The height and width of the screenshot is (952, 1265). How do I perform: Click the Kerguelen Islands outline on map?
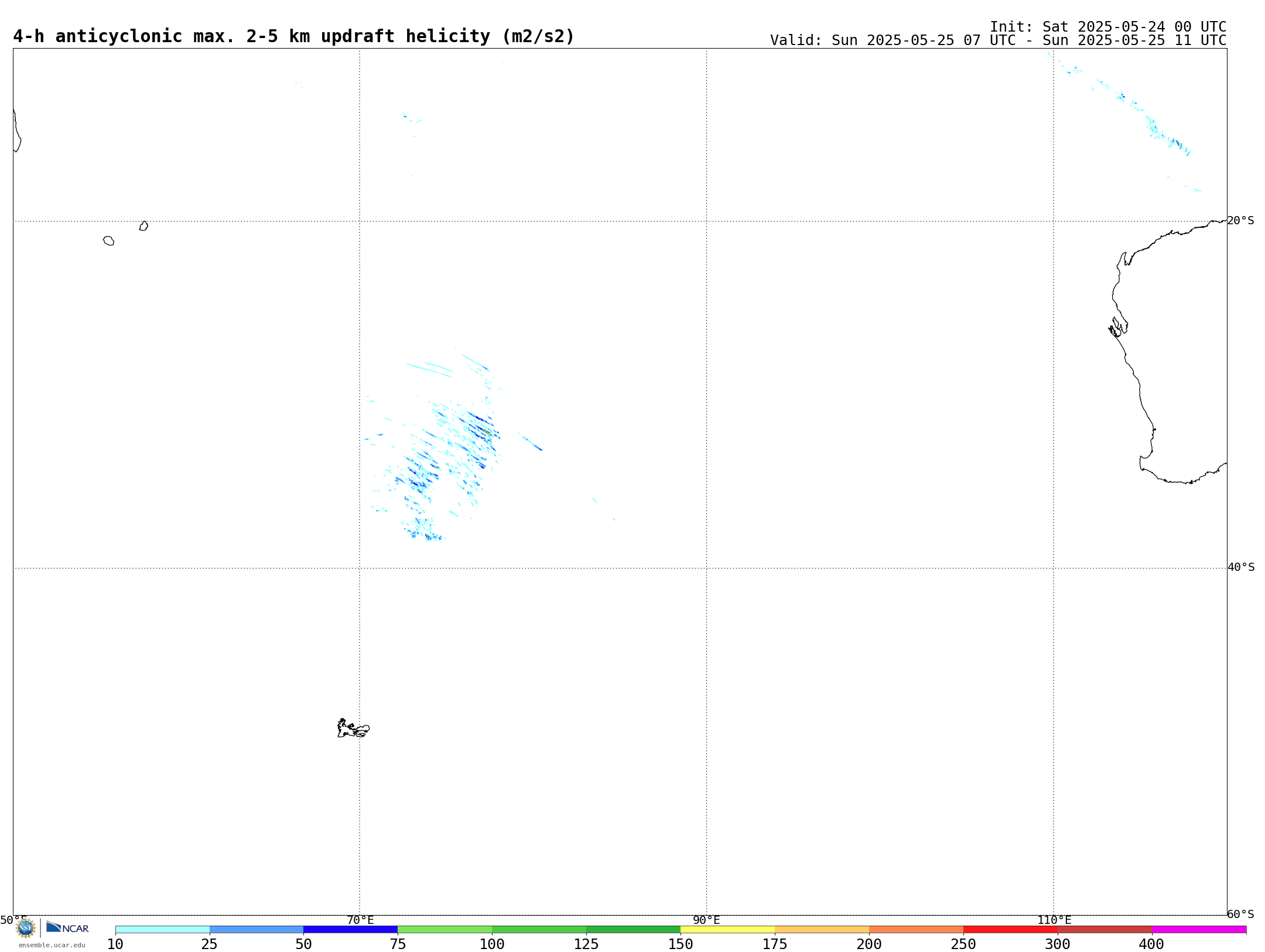[353, 728]
